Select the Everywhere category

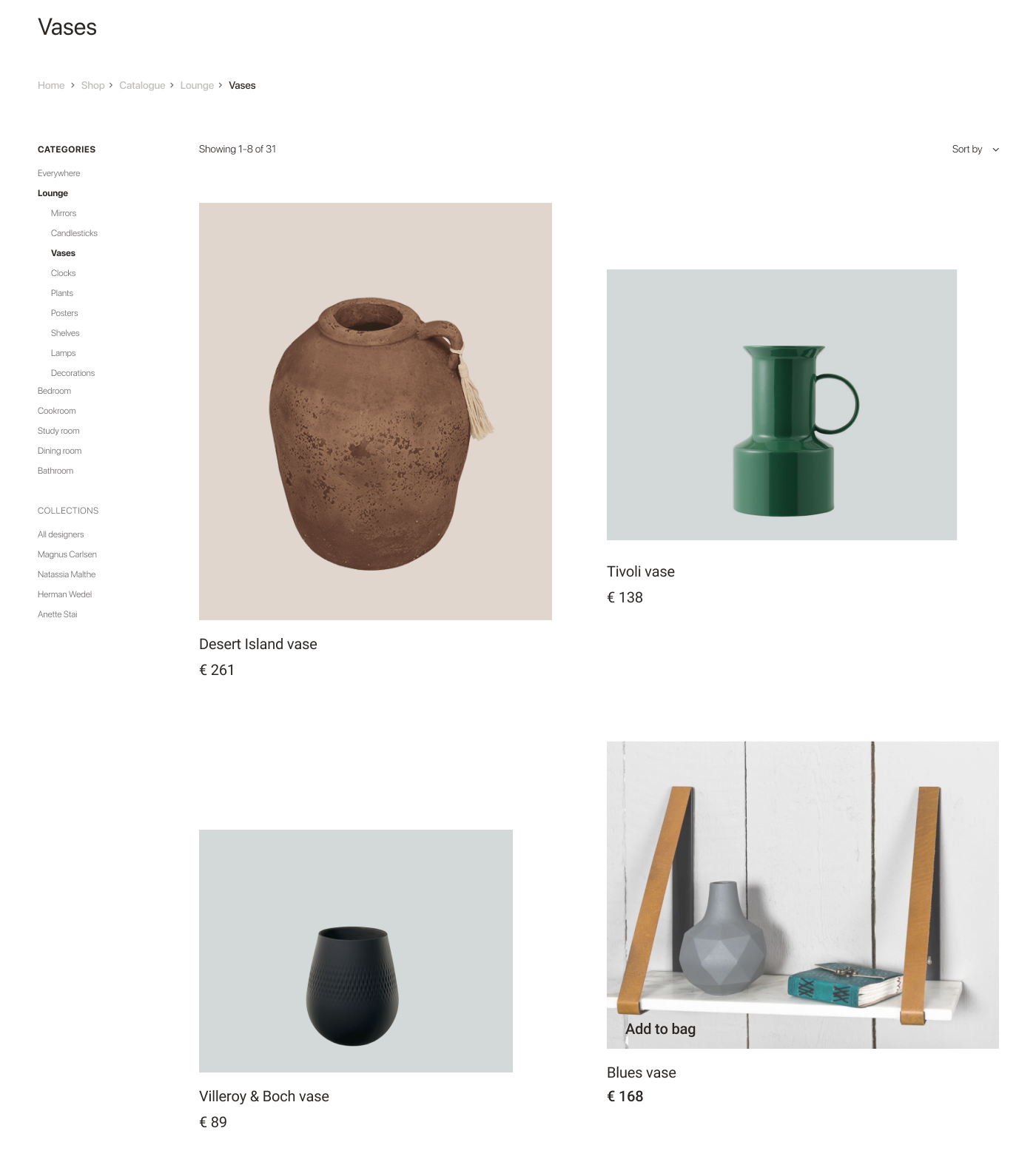point(58,173)
